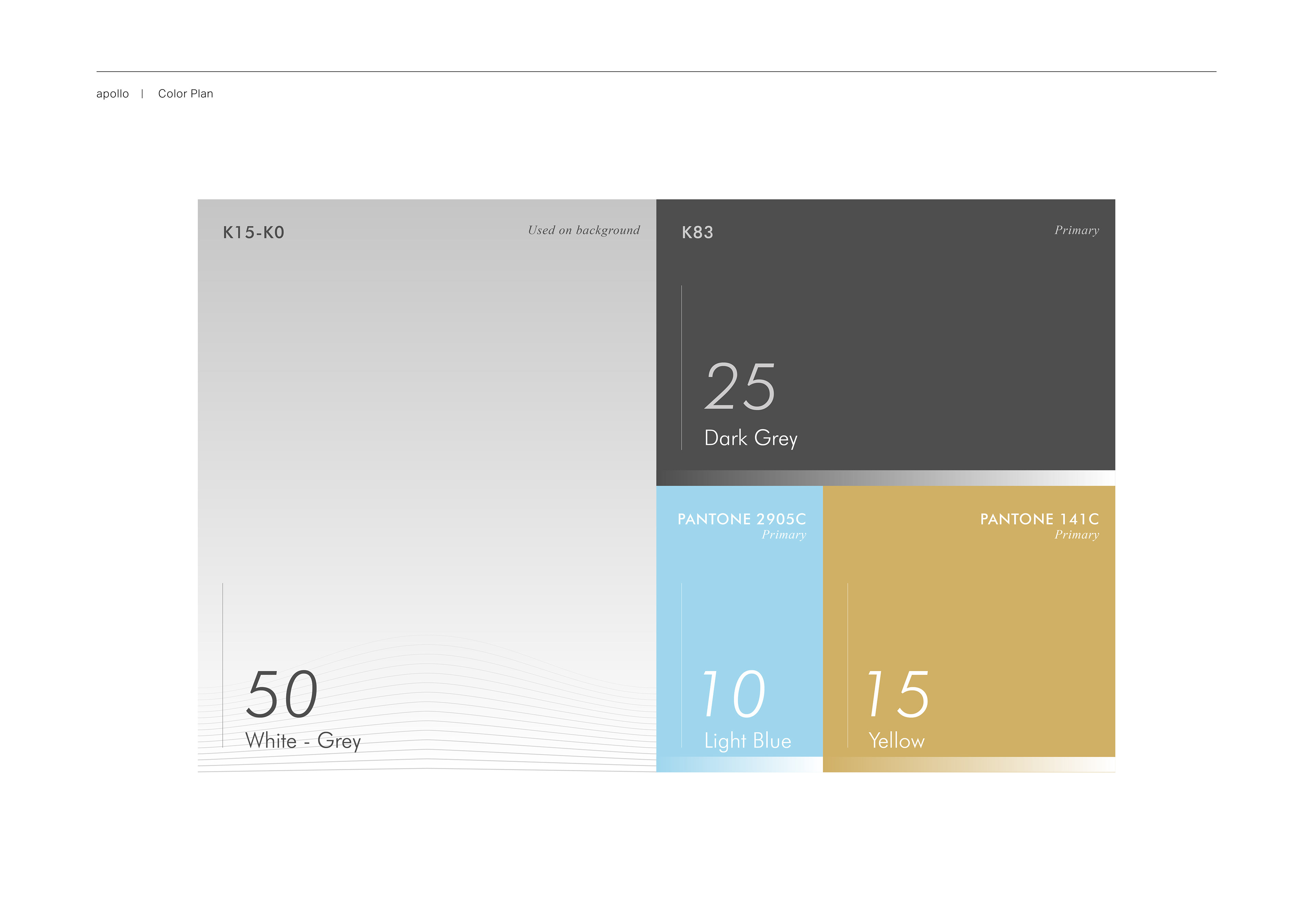Click the dark grey tint gradient strip

click(885, 478)
